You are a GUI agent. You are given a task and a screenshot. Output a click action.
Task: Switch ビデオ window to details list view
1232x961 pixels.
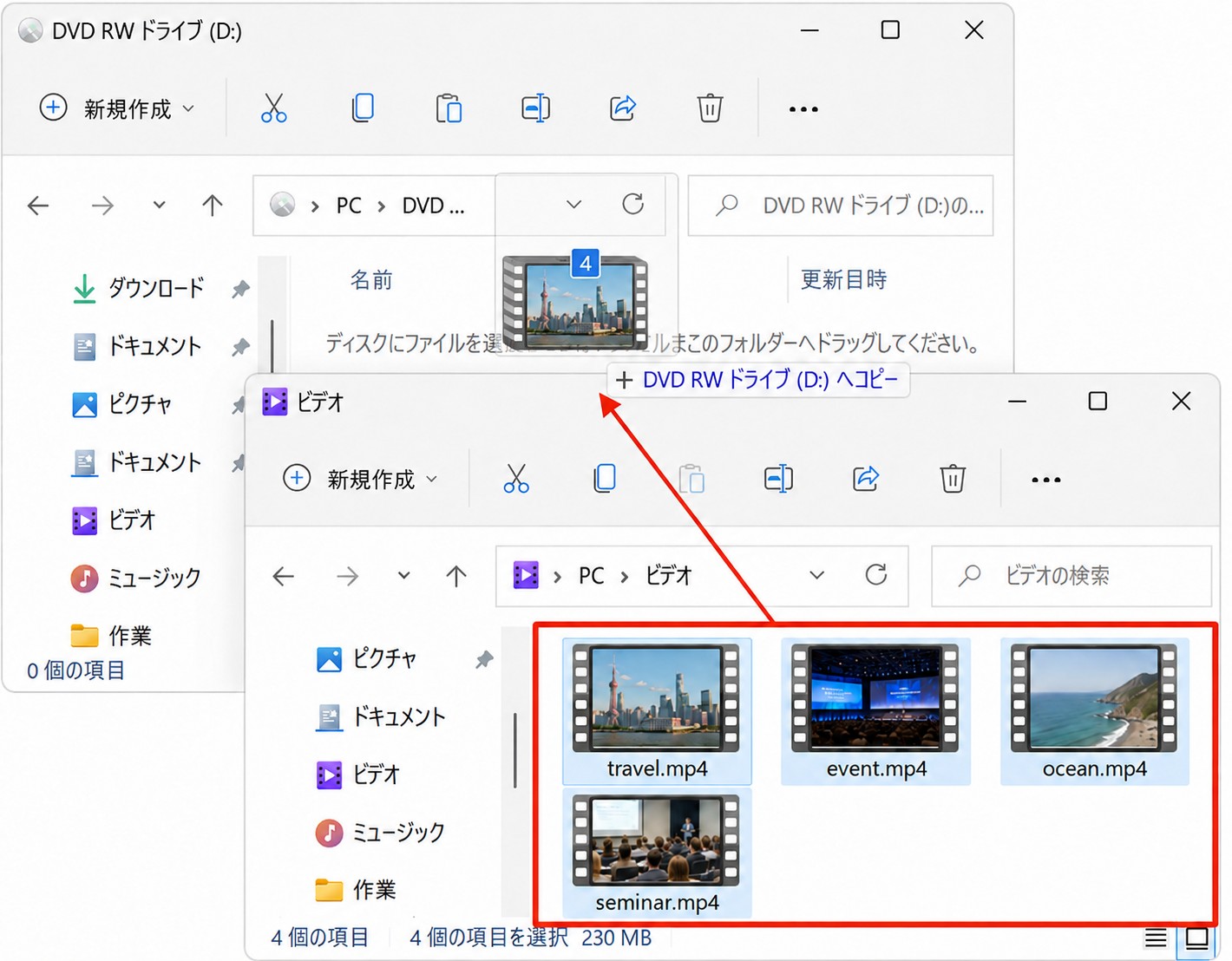[x=1156, y=938]
